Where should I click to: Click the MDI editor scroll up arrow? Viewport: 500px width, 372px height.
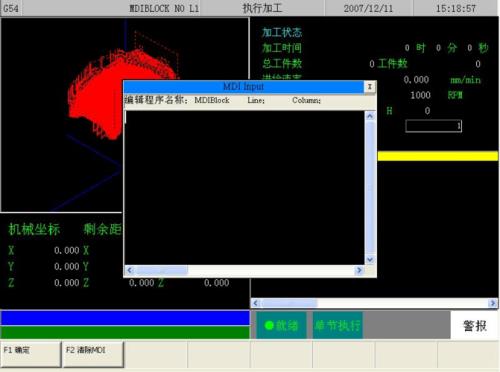click(370, 116)
